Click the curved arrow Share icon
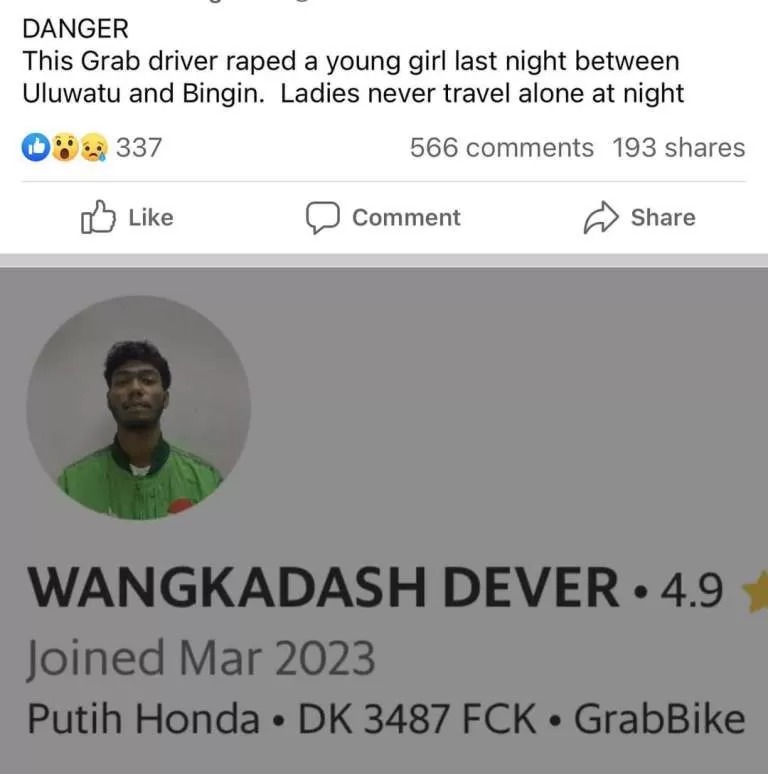768x774 pixels. [x=601, y=217]
